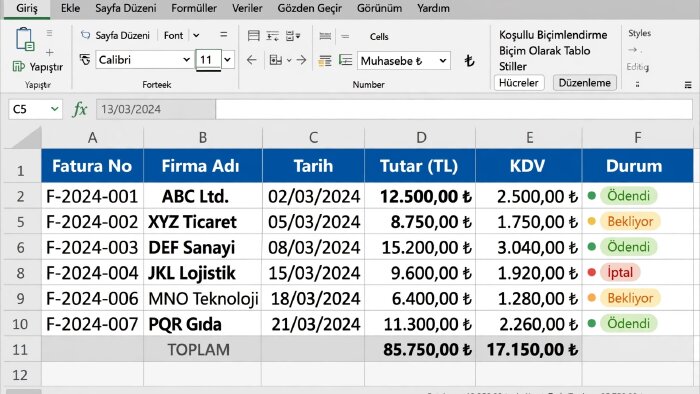Open the Sayfa Düzeni ribbon tab
The width and height of the screenshot is (700, 394).
pyautogui.click(x=126, y=8)
